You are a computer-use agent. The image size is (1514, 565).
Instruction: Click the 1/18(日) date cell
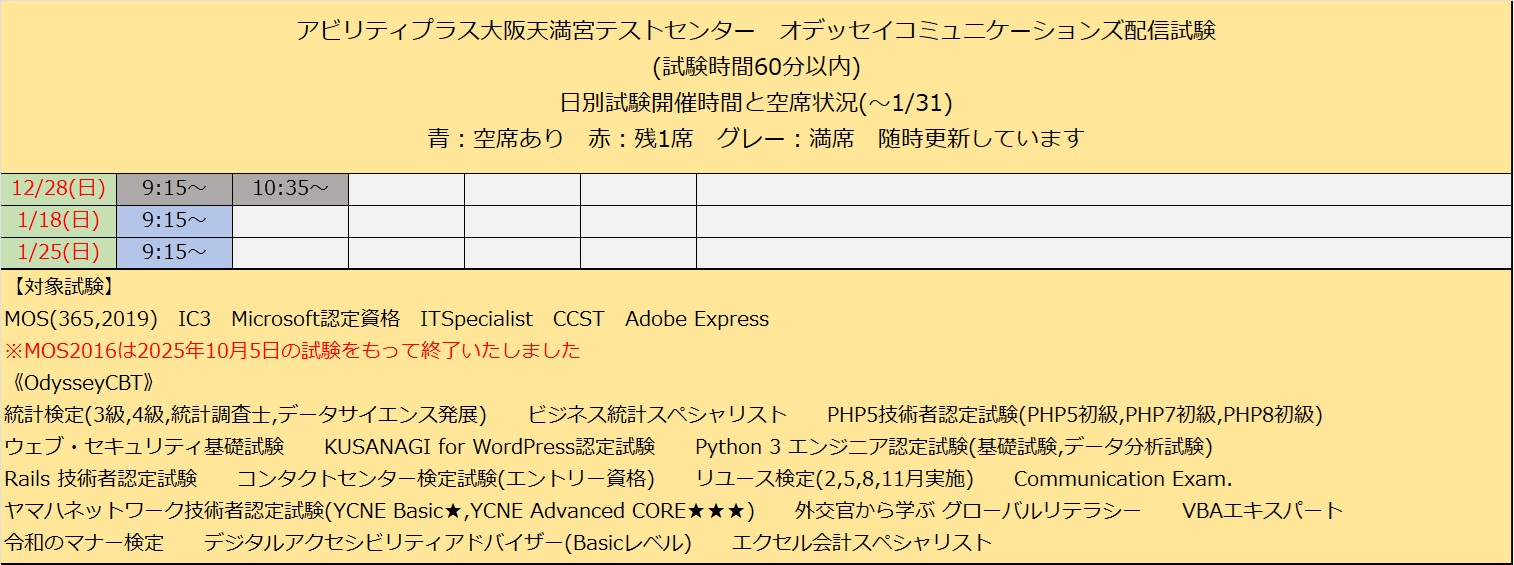tap(58, 221)
